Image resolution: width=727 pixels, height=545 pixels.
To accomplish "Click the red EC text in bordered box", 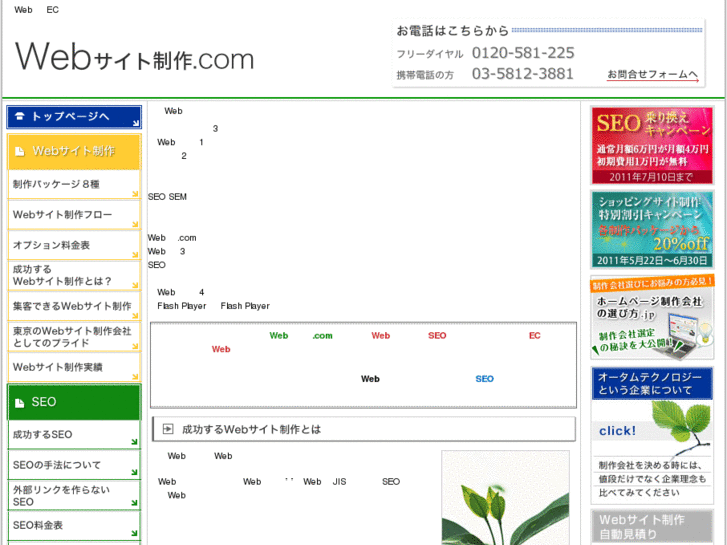I will (535, 336).
